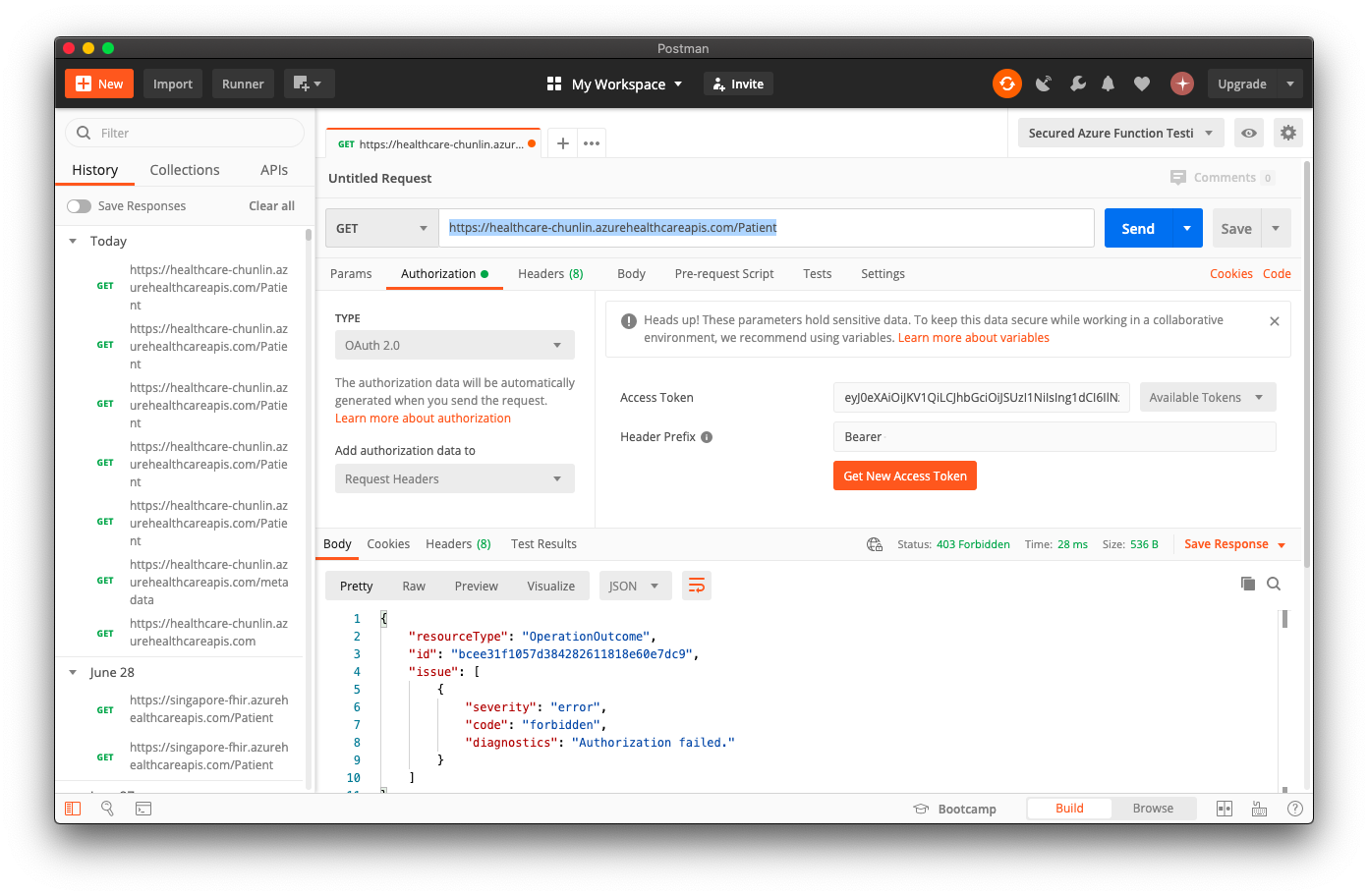Open the Send button dropdown arrow
This screenshot has width=1368, height=896.
point(1186,228)
